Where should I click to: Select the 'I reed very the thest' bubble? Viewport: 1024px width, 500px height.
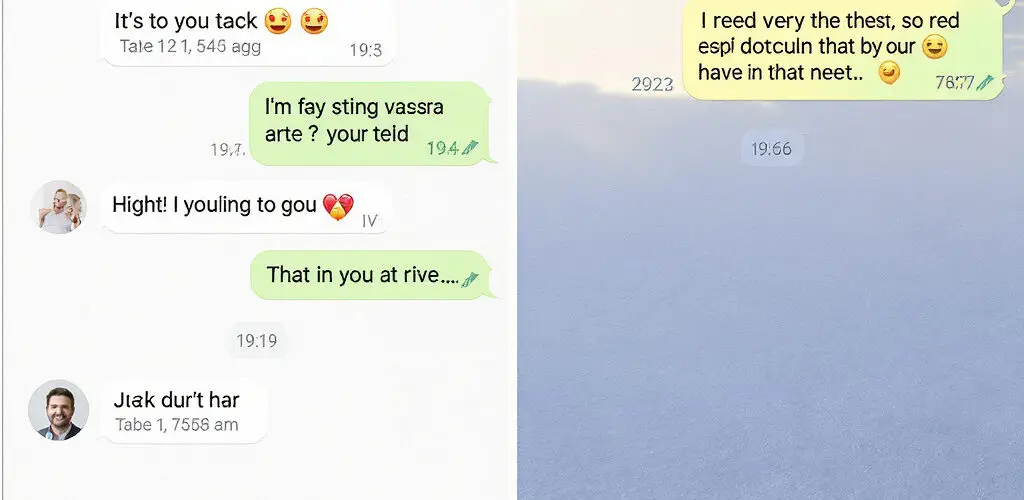844,51
